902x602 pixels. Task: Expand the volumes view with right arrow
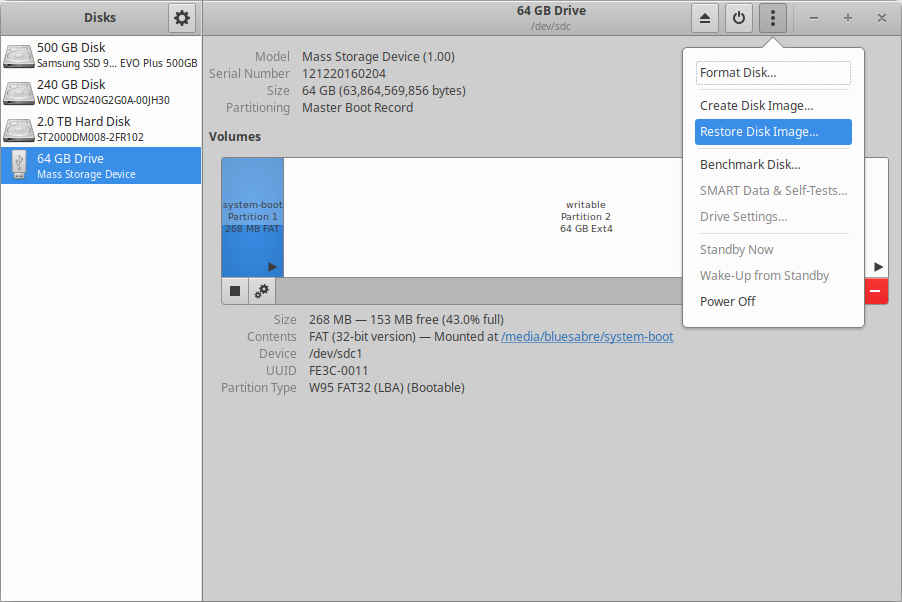(877, 266)
